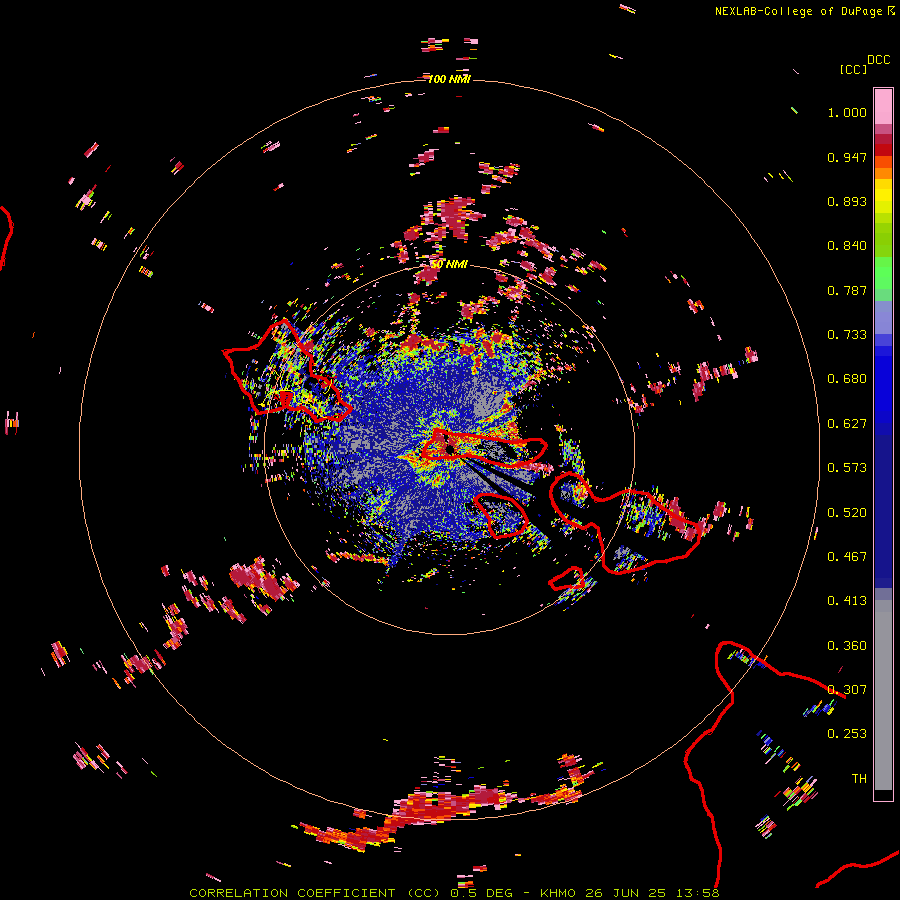Click the KHMO timestamp 26 JUN 25 13:58

click(x=630, y=893)
